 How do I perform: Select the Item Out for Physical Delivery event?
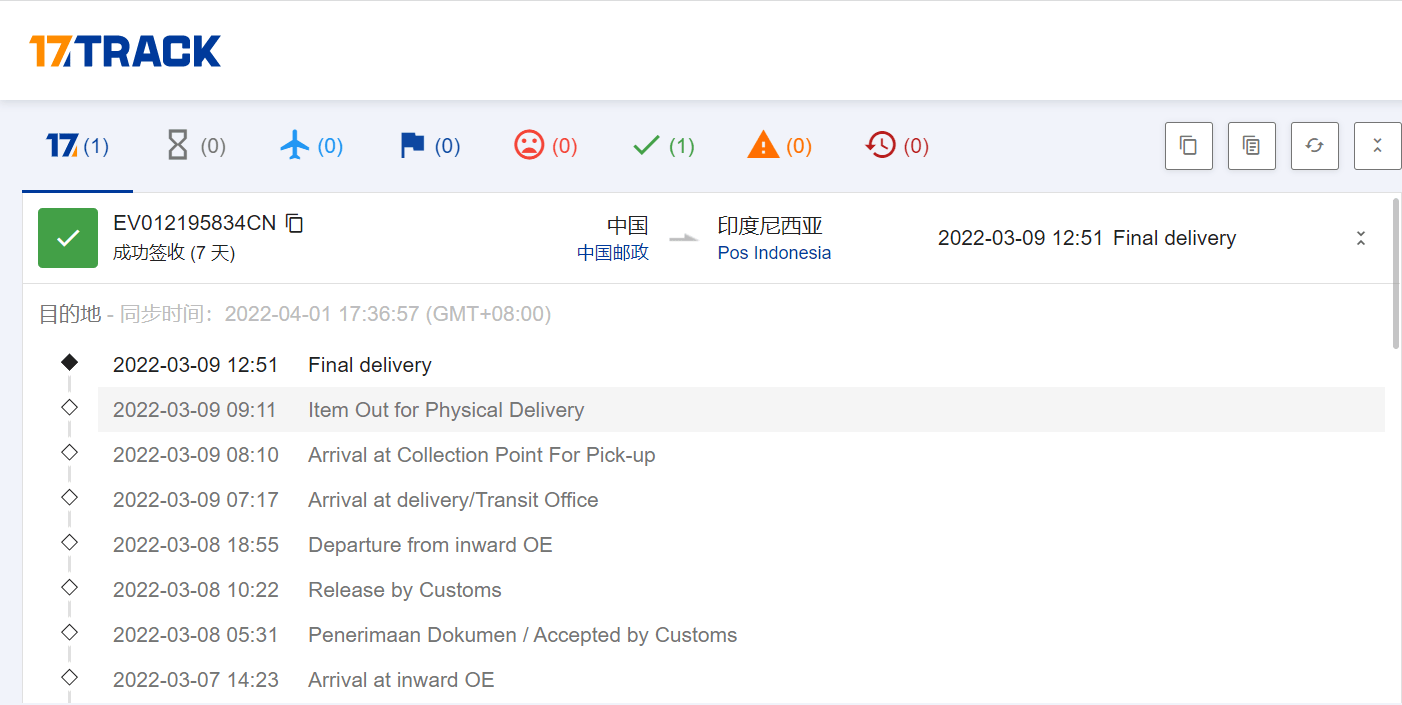tap(741, 410)
